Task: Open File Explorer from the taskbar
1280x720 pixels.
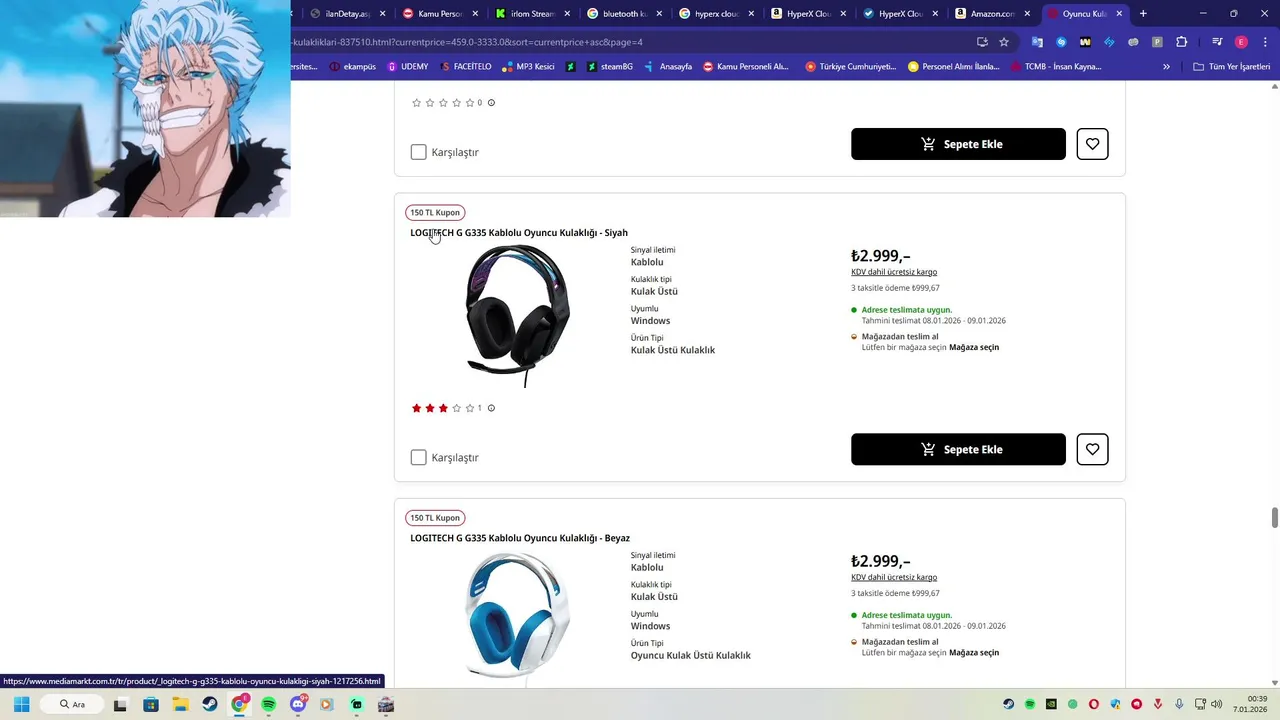Action: click(x=180, y=704)
